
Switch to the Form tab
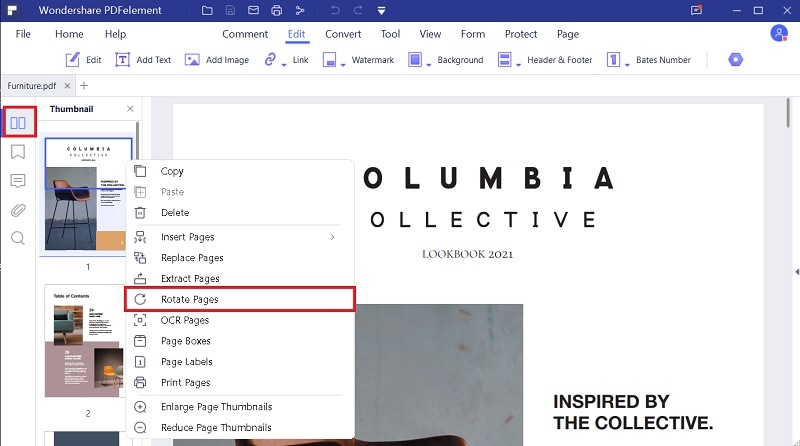point(473,34)
